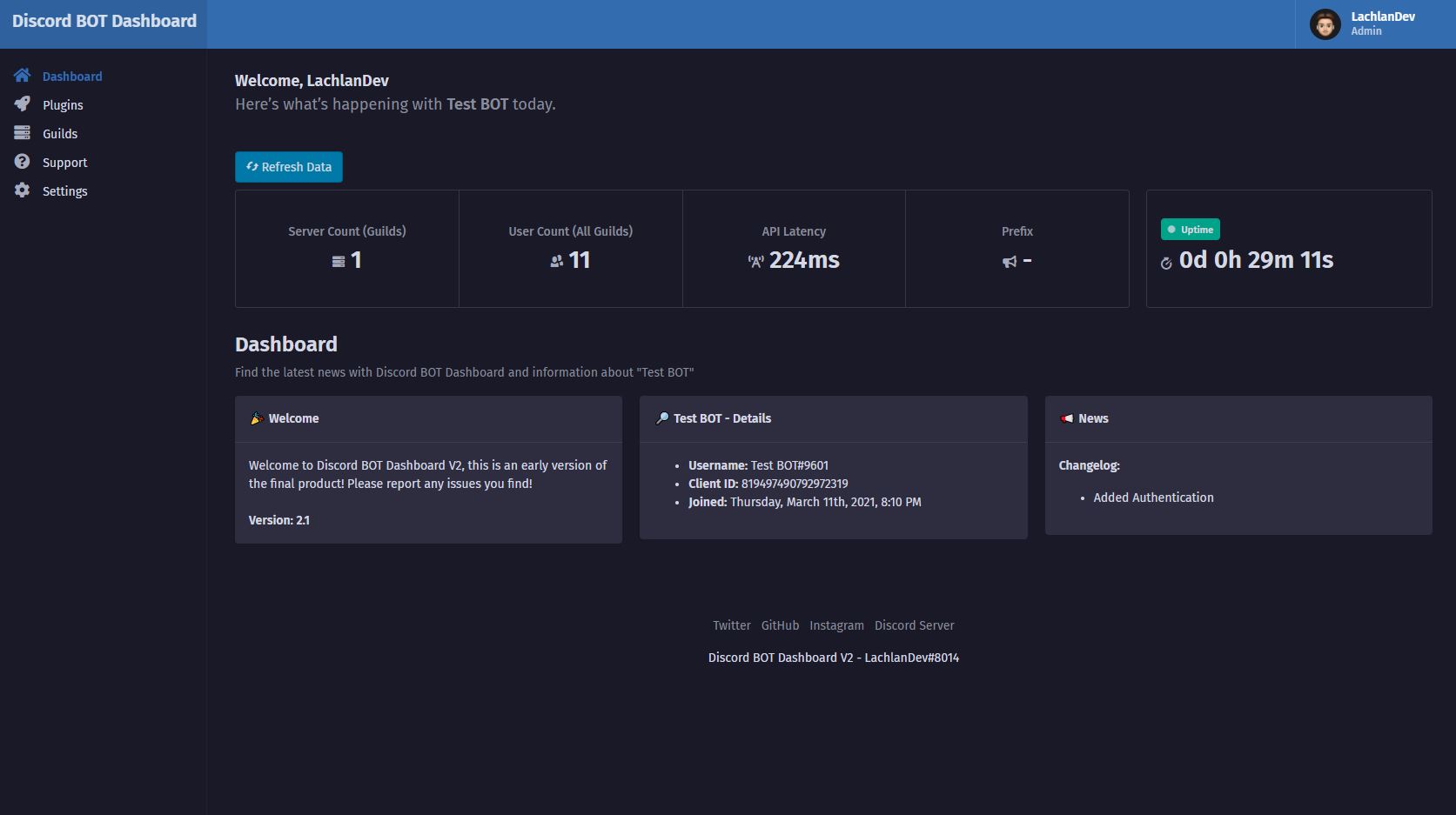The height and width of the screenshot is (815, 1456).
Task: Click the user count people icon
Action: [555, 260]
